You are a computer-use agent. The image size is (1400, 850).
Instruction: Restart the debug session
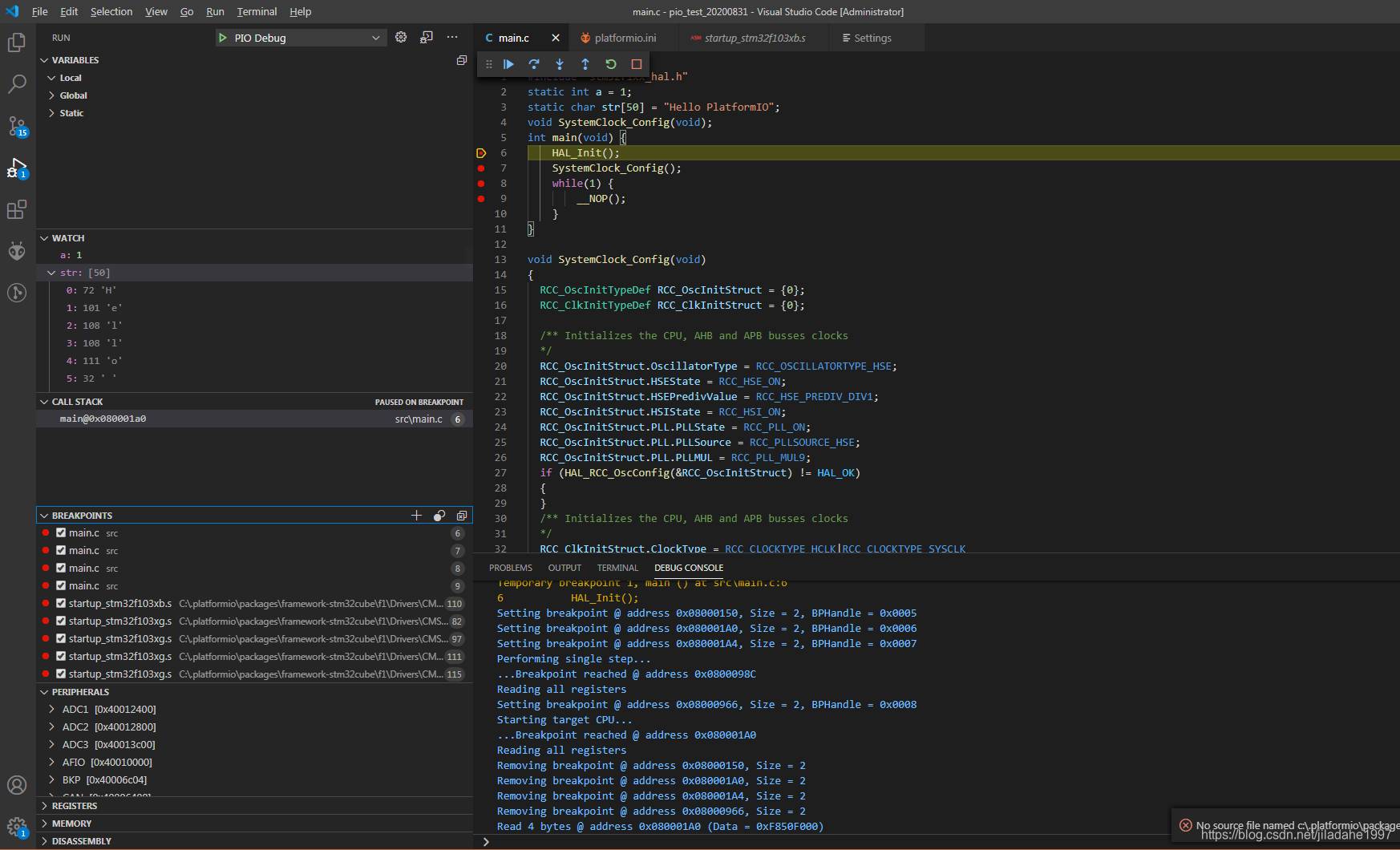(x=611, y=64)
